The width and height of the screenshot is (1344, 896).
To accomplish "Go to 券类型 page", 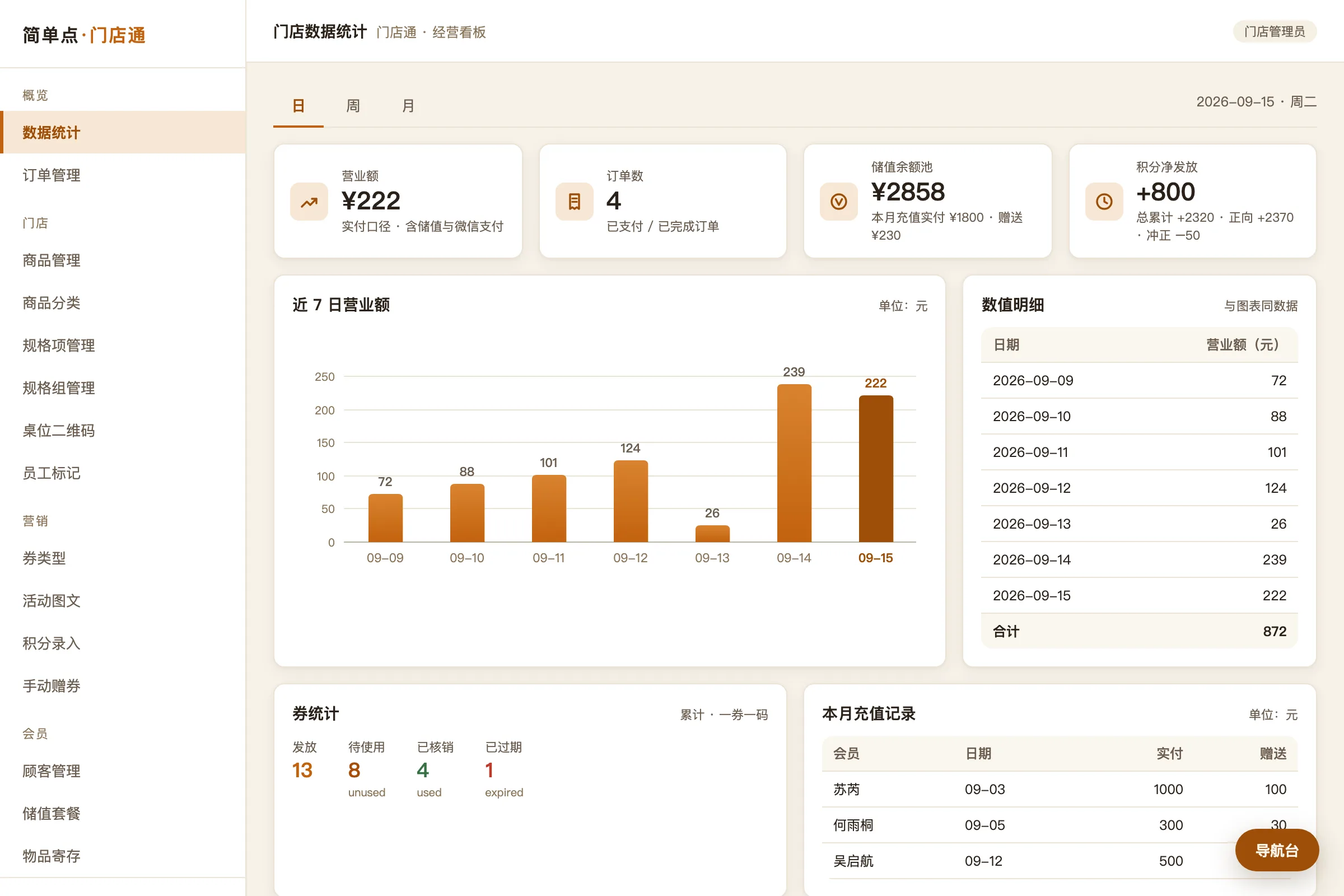I will 123,558.
